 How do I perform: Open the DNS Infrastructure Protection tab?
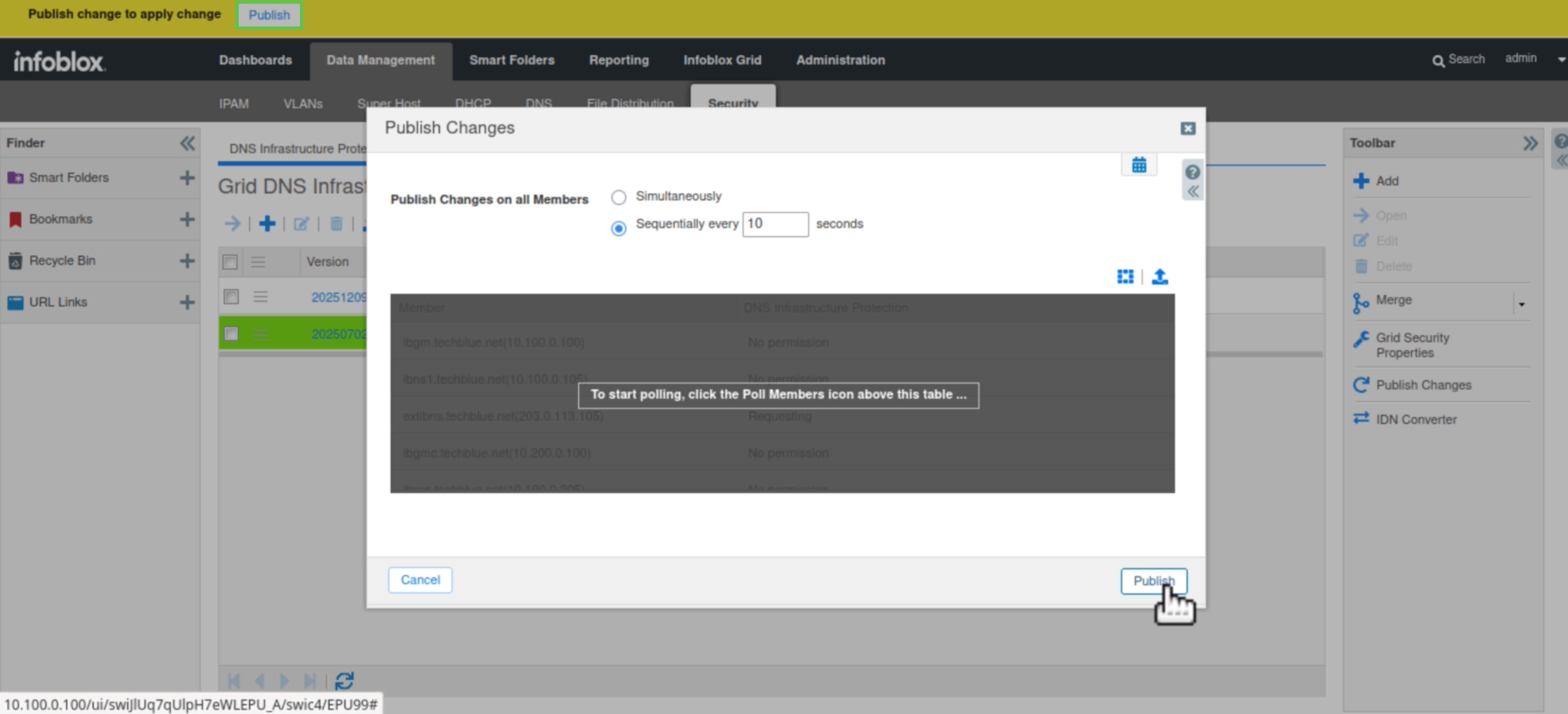tap(298, 148)
